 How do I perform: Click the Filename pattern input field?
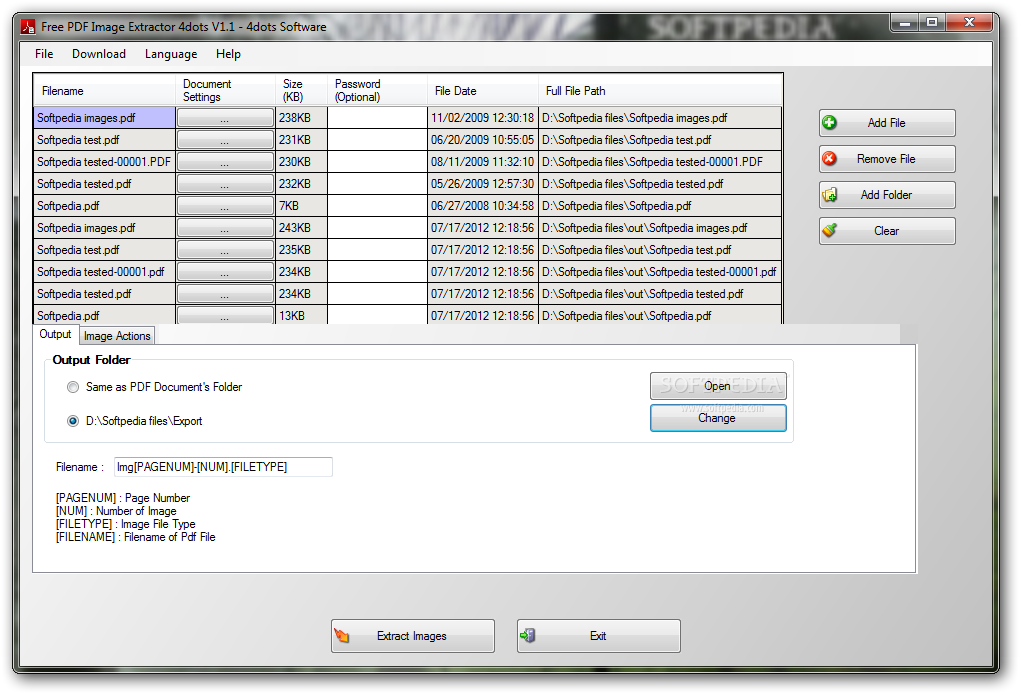pyautogui.click(x=223, y=466)
